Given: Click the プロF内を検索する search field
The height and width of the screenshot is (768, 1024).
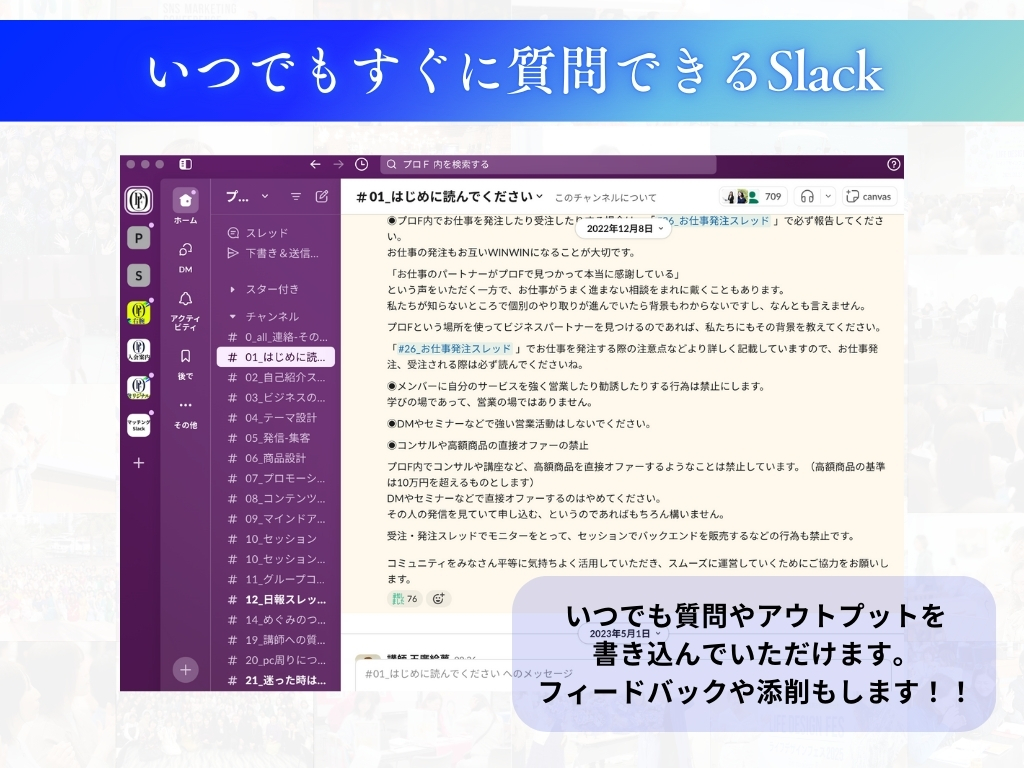Looking at the screenshot, I should pos(550,164).
